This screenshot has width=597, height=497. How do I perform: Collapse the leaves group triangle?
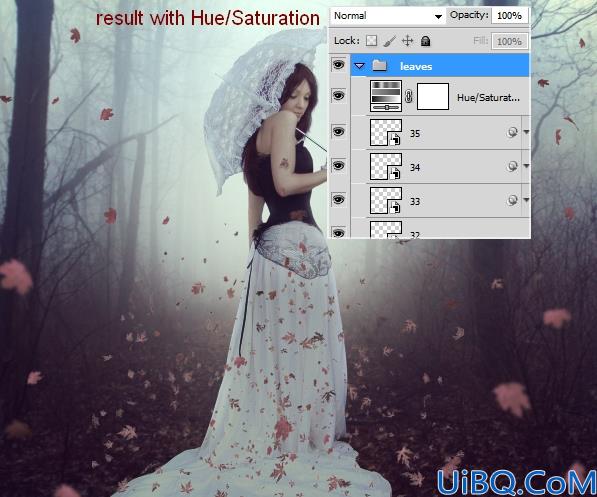pyautogui.click(x=359, y=66)
